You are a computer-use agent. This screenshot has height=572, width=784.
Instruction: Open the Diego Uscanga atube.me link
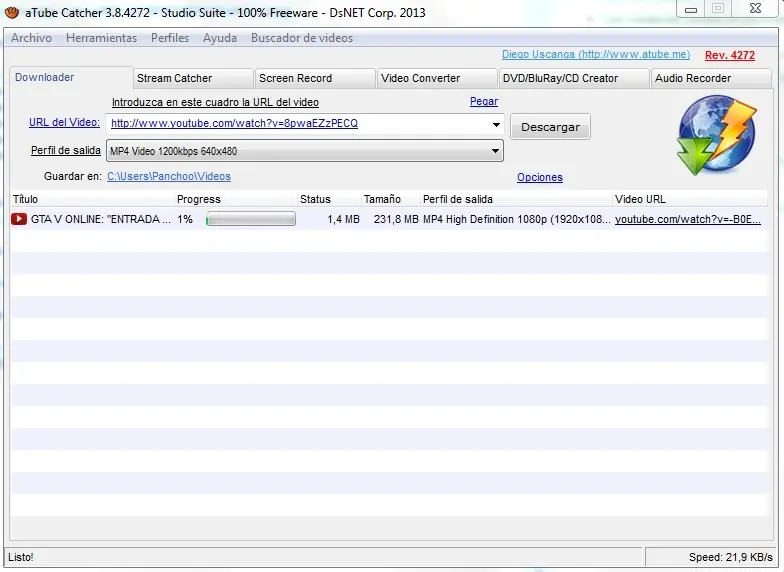coord(596,54)
